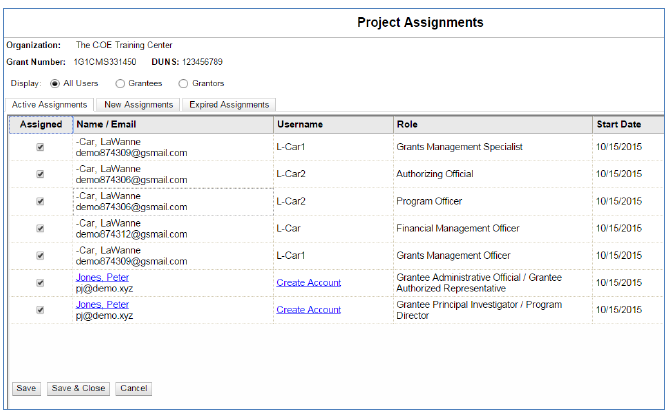
Task: Select the All Users radio button
Action: click(x=55, y=83)
